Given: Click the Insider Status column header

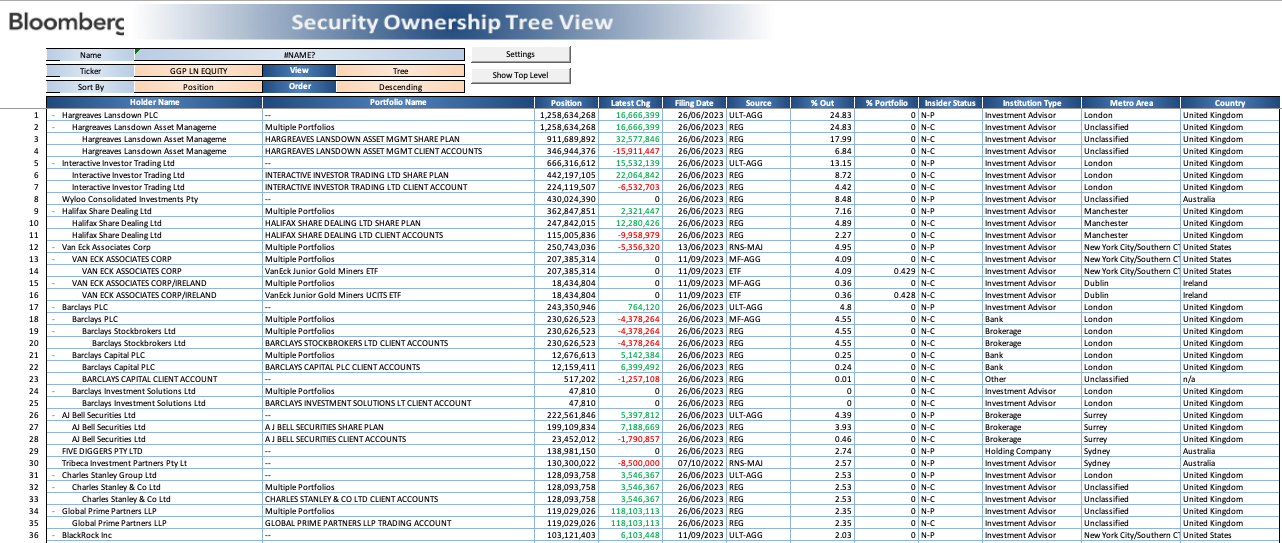Looking at the screenshot, I should tap(950, 103).
